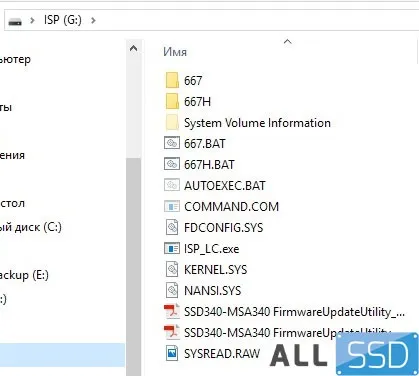
Task: Click the highlighted item in navigation pane
Action: tap(62, 355)
